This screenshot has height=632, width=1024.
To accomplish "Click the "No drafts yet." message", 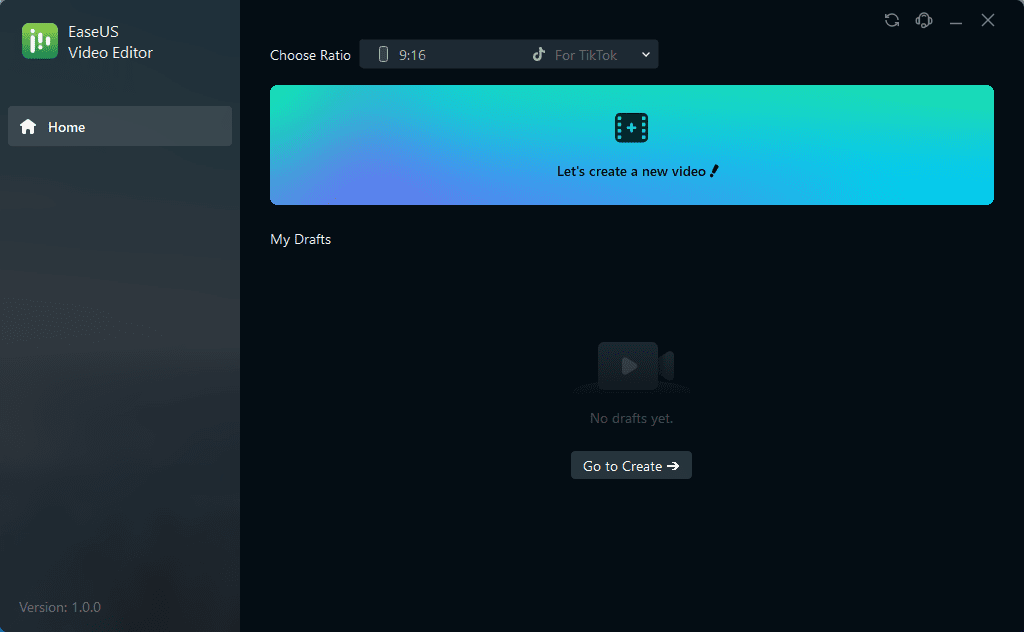I will (631, 418).
